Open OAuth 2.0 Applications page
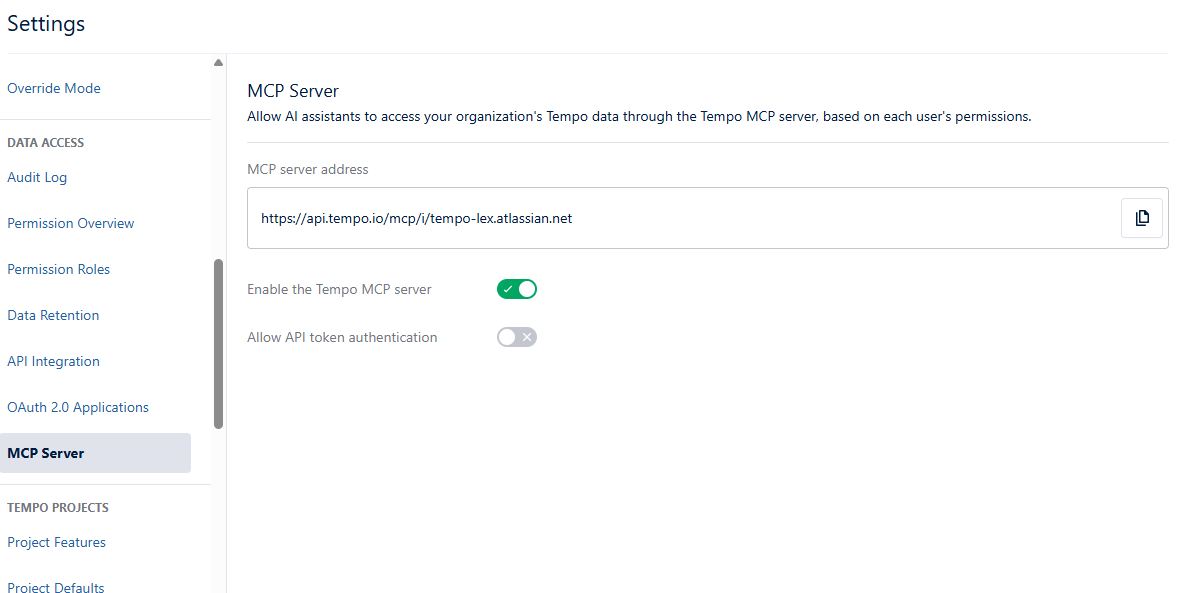1179x593 pixels. pos(78,407)
